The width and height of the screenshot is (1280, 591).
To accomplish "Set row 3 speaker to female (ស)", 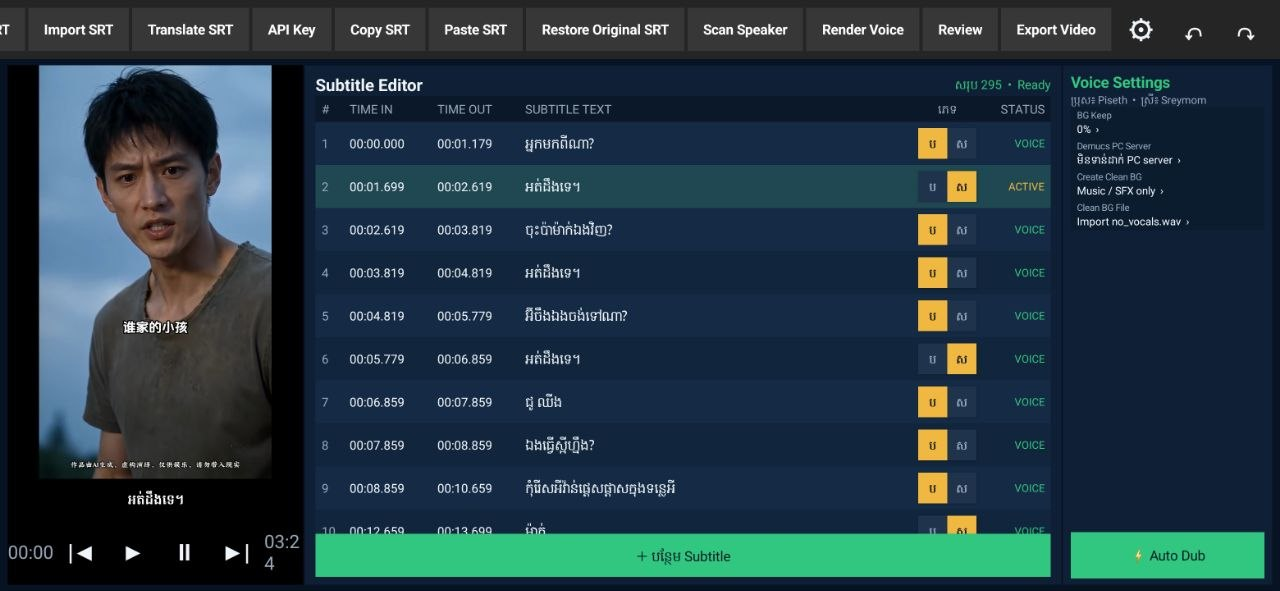I will pyautogui.click(x=962, y=230).
